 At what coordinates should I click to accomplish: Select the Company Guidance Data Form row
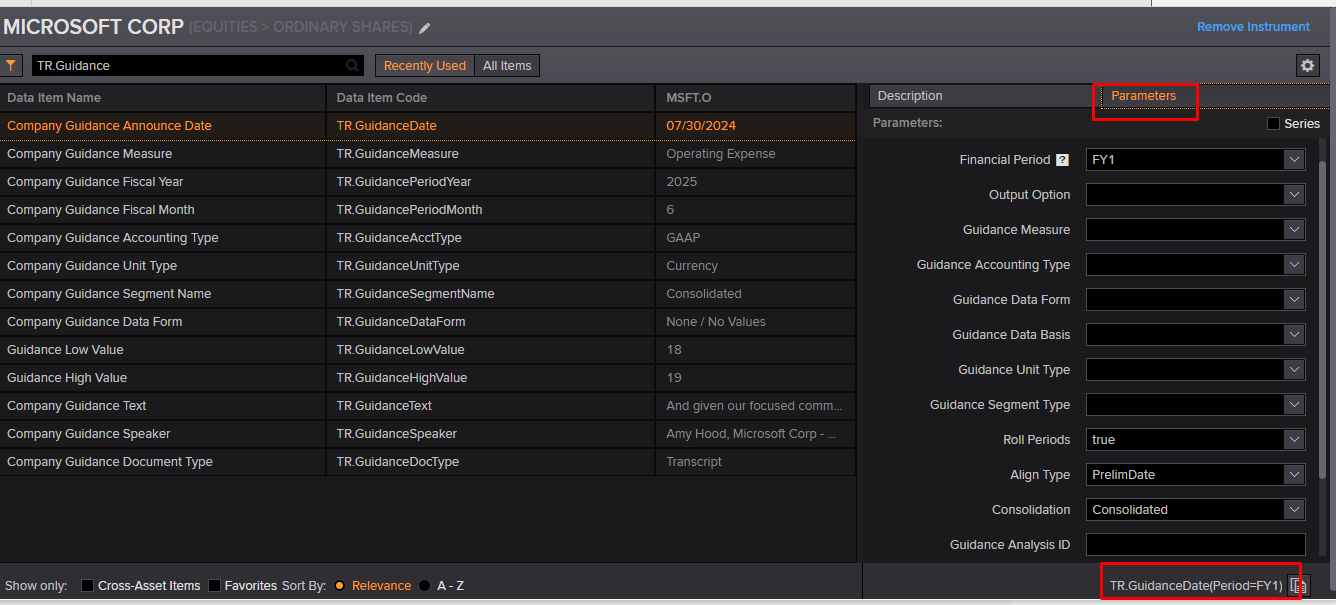click(x=428, y=322)
